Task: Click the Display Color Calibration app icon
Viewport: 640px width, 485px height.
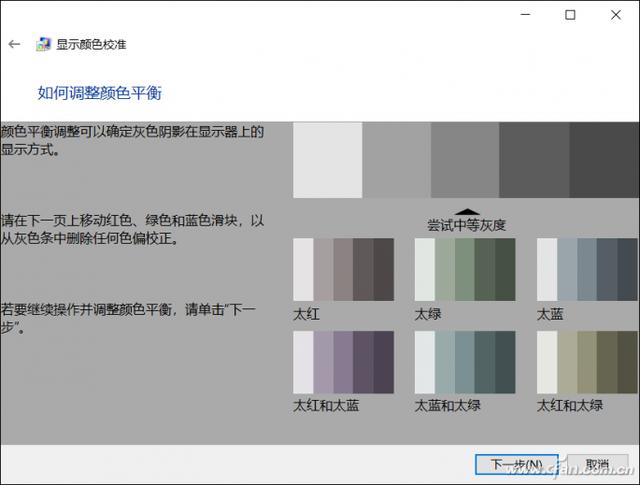Action: [x=44, y=44]
